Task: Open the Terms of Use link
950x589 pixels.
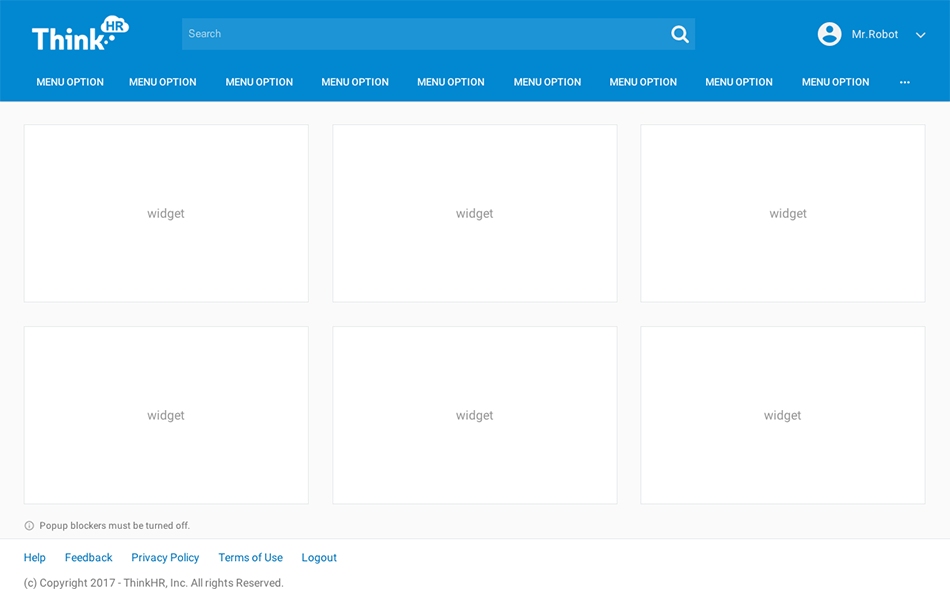Action: (x=250, y=558)
